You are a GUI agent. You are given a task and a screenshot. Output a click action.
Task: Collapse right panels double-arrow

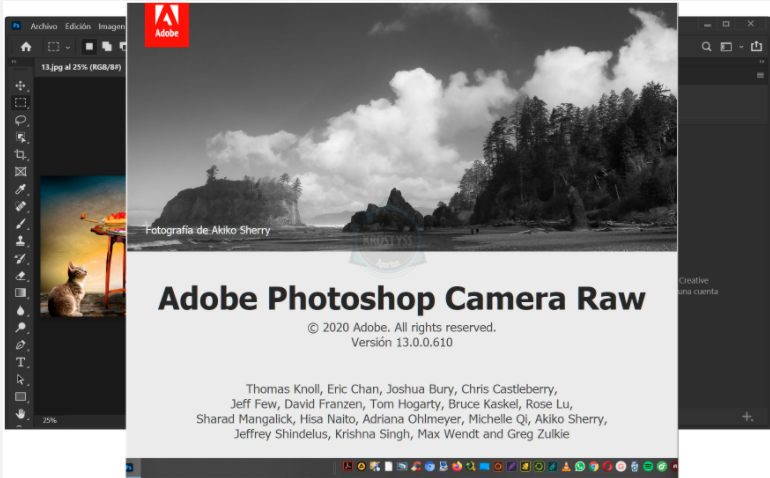point(761,62)
